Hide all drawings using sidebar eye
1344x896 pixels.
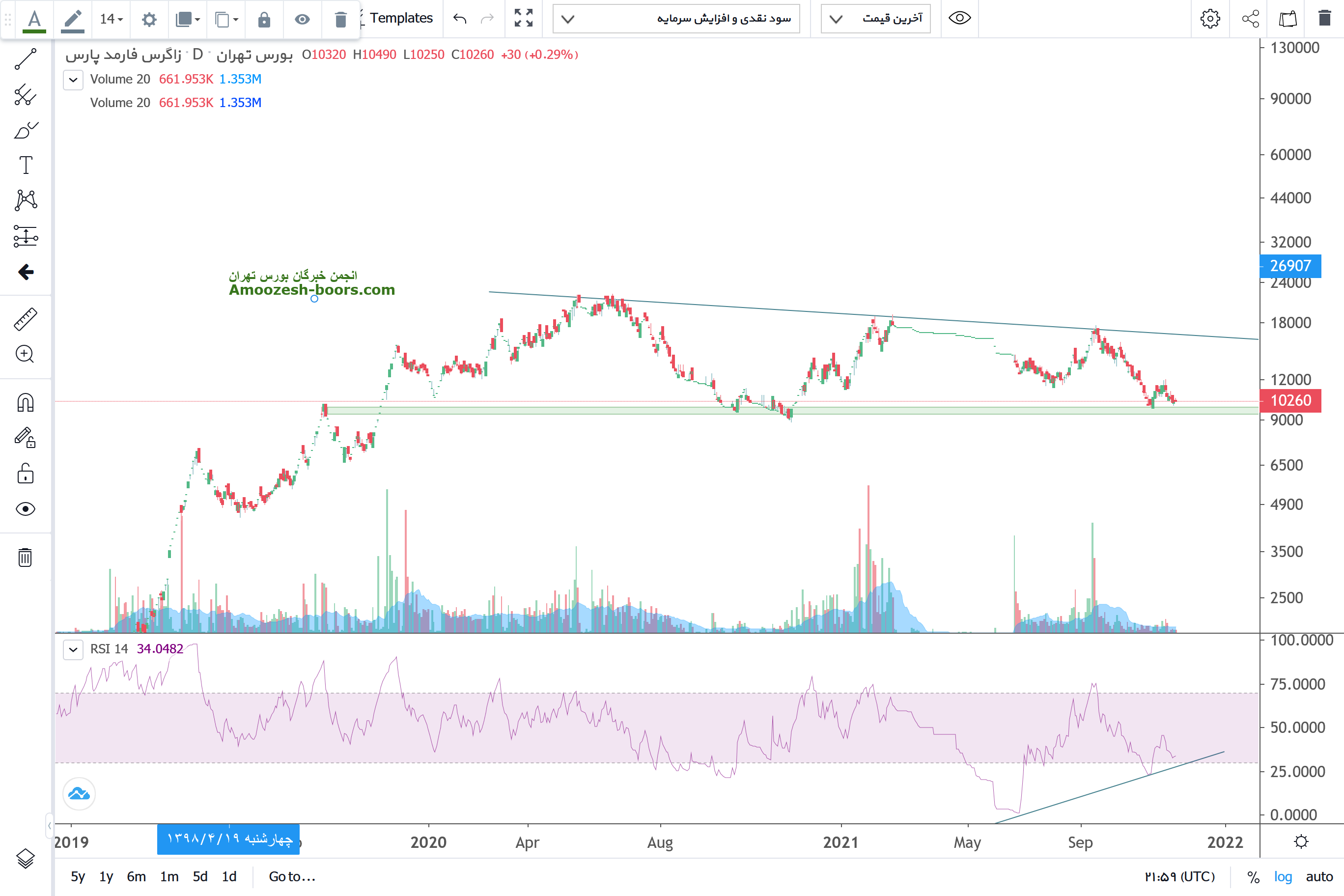[25, 509]
